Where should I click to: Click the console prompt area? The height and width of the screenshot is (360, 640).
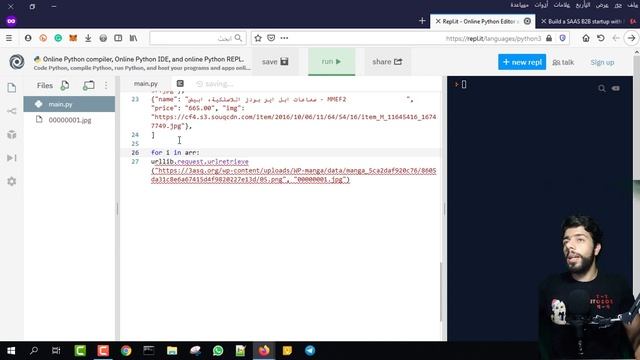[463, 84]
